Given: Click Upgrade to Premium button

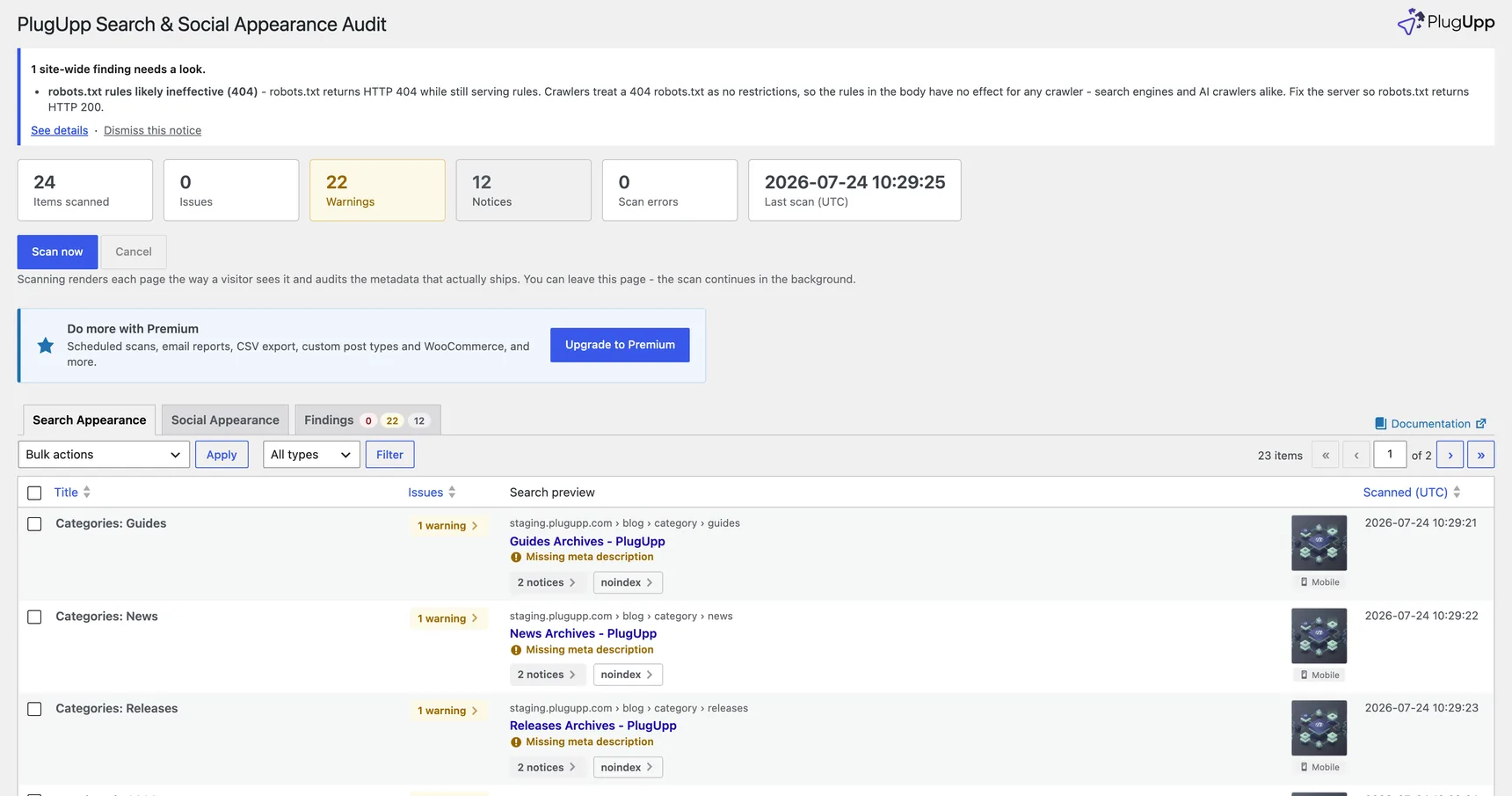Looking at the screenshot, I should 620,345.
